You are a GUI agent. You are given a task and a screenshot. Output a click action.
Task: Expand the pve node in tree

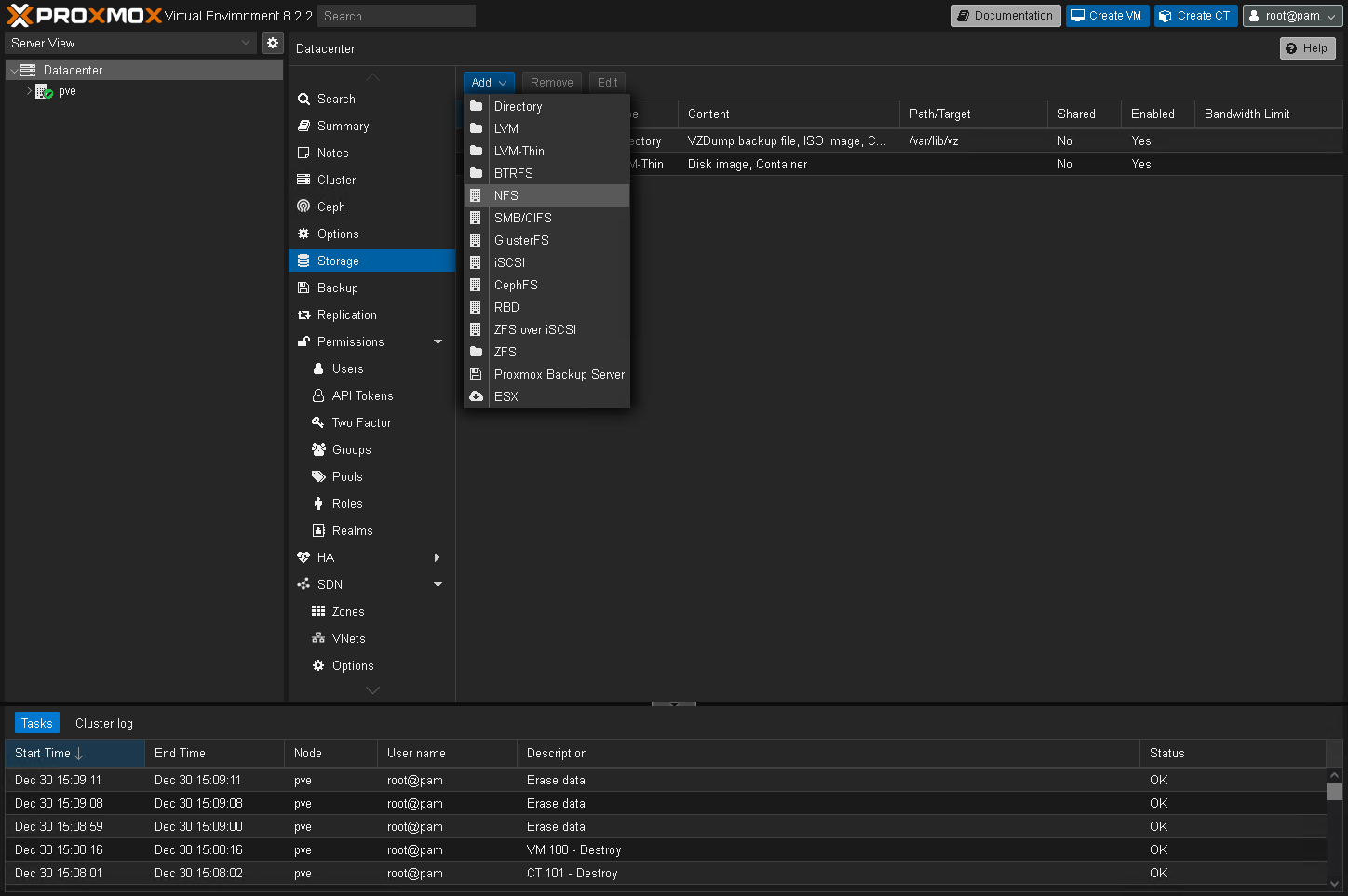(29, 91)
